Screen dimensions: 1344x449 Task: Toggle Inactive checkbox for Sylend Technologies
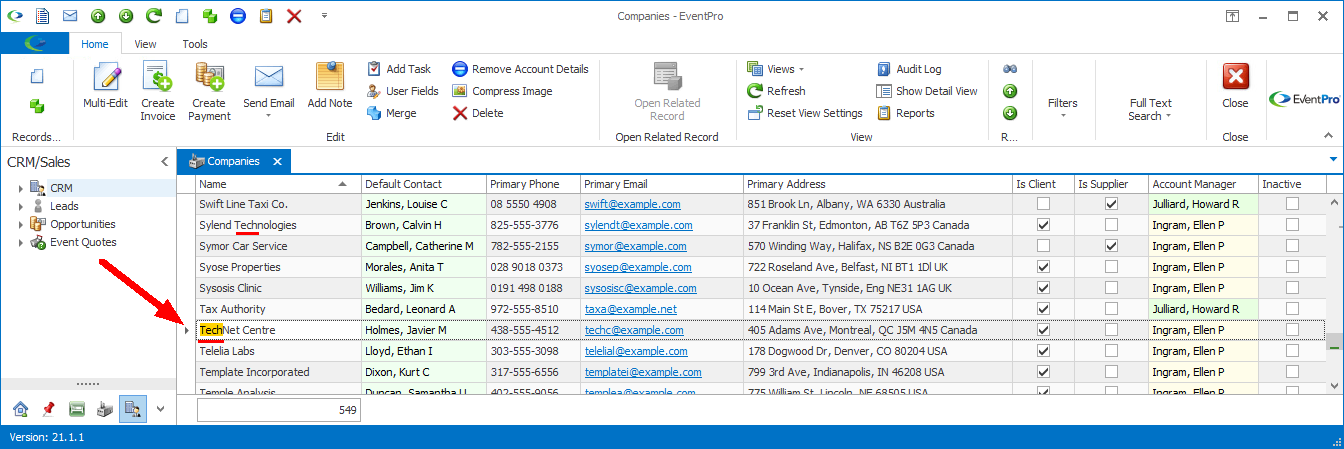(1292, 225)
